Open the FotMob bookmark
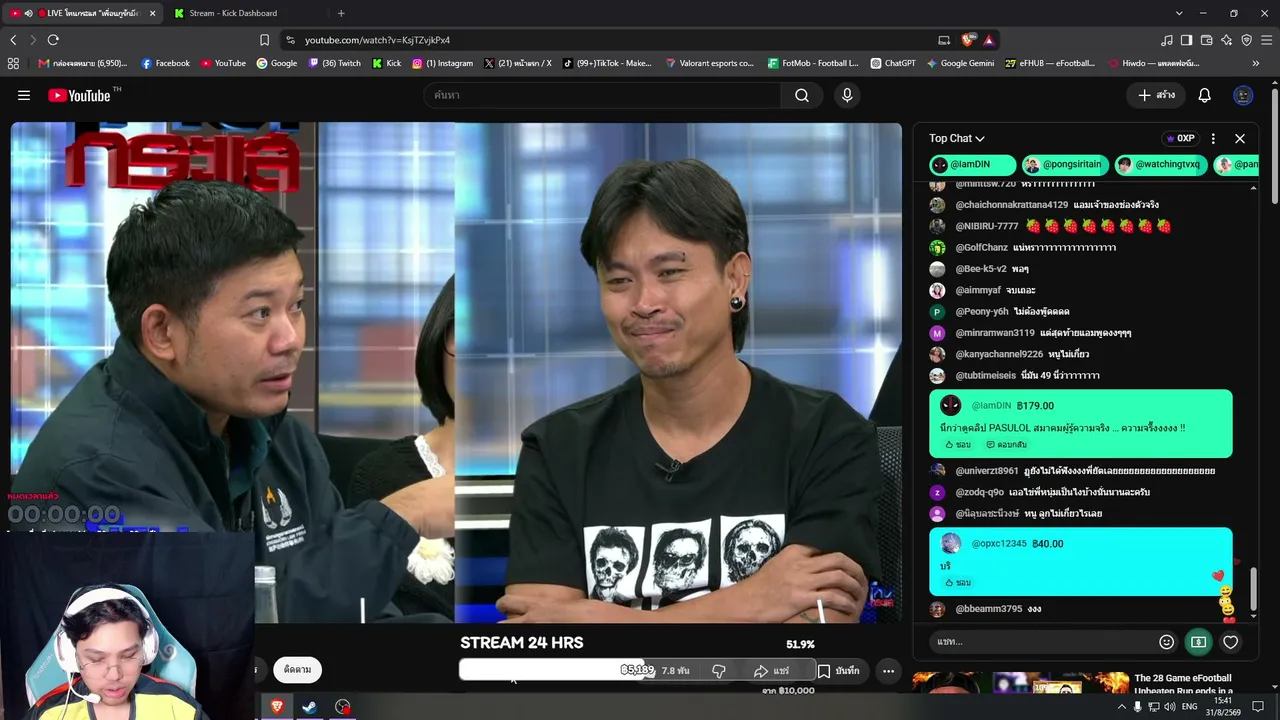Screen dimensions: 1280x720 click(813, 63)
